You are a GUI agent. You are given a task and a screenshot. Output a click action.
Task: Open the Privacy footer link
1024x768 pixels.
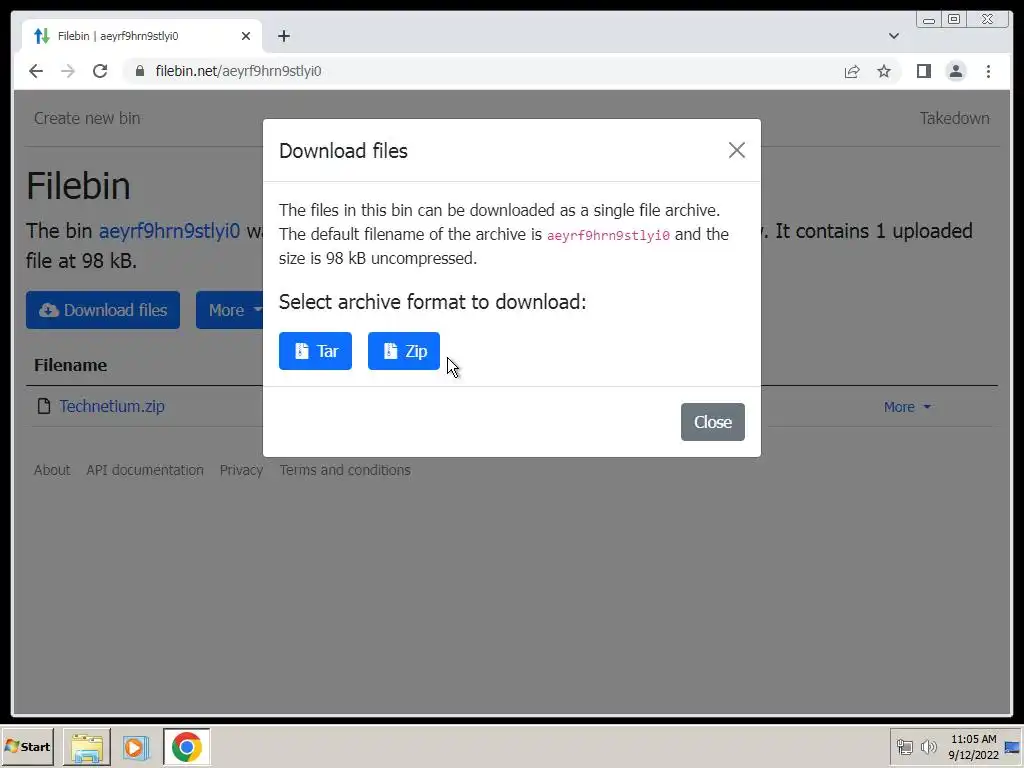pyautogui.click(x=241, y=470)
